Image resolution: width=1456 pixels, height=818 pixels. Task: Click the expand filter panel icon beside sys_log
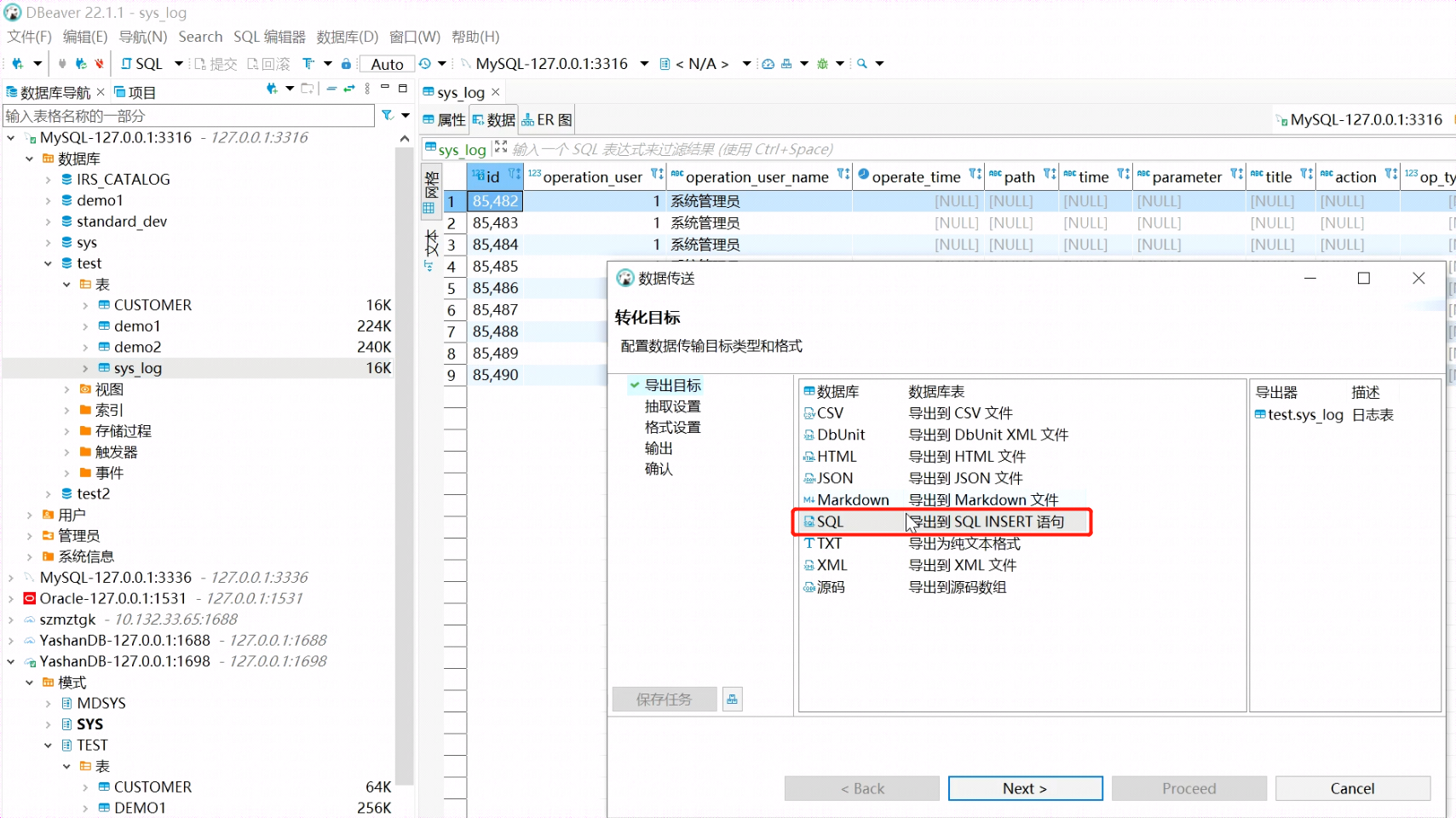(x=501, y=147)
